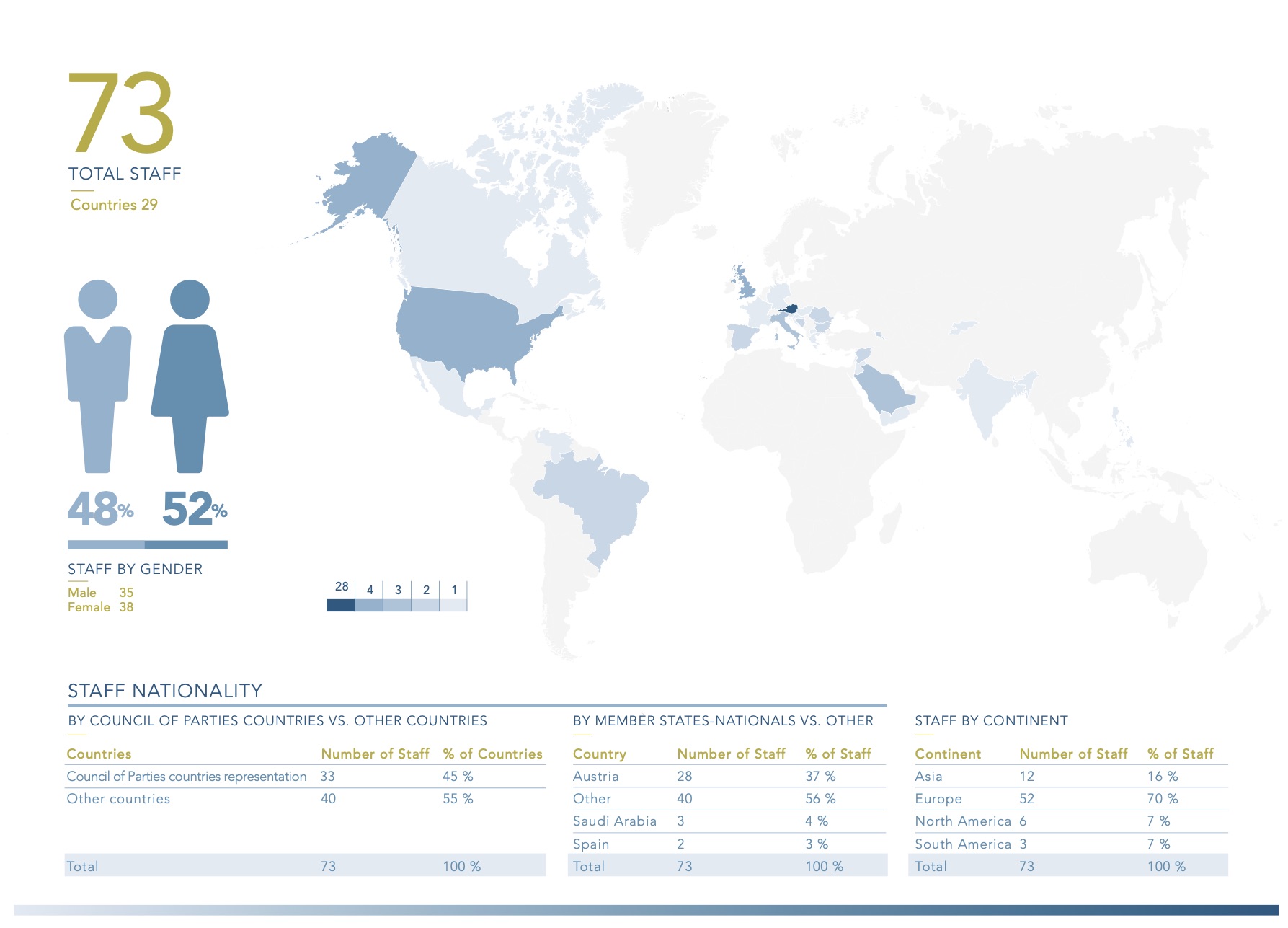
Task: Click the 'Female 38' line
Action: [x=100, y=607]
